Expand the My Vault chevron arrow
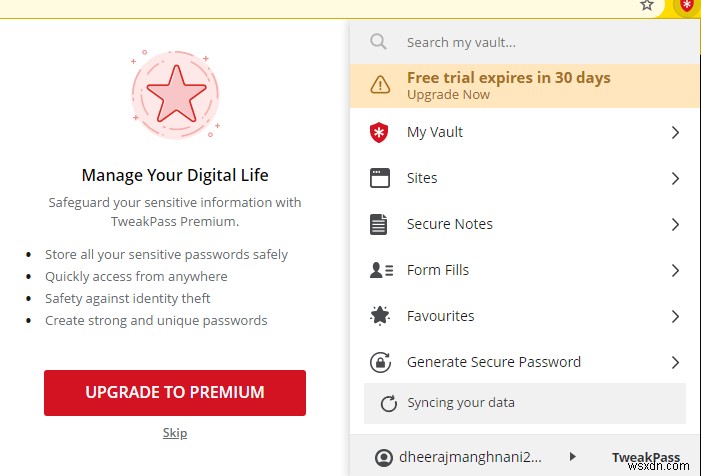 click(x=675, y=132)
